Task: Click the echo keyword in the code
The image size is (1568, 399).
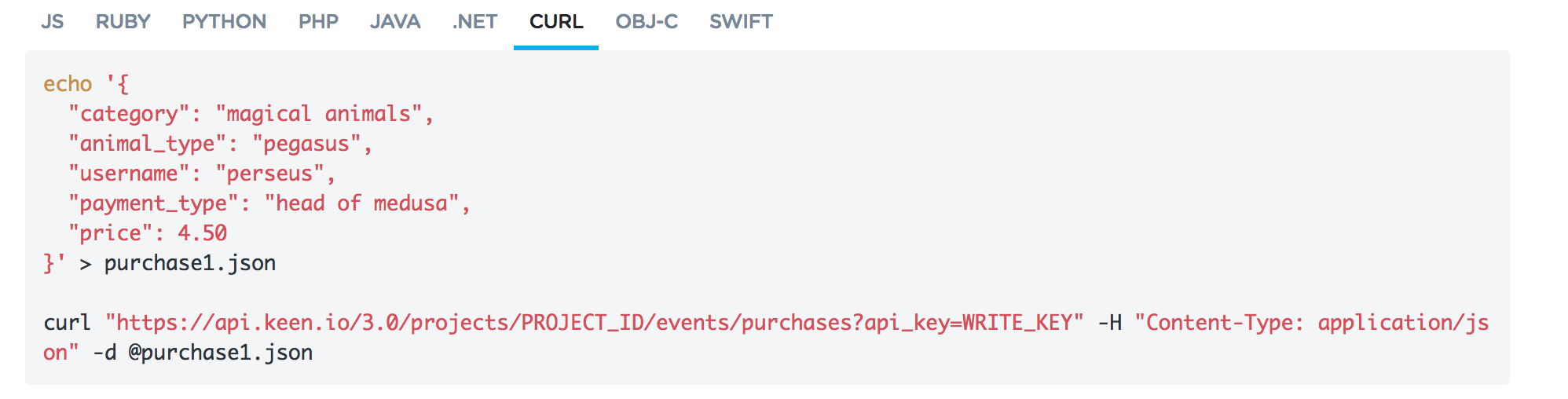Action: pos(68,84)
